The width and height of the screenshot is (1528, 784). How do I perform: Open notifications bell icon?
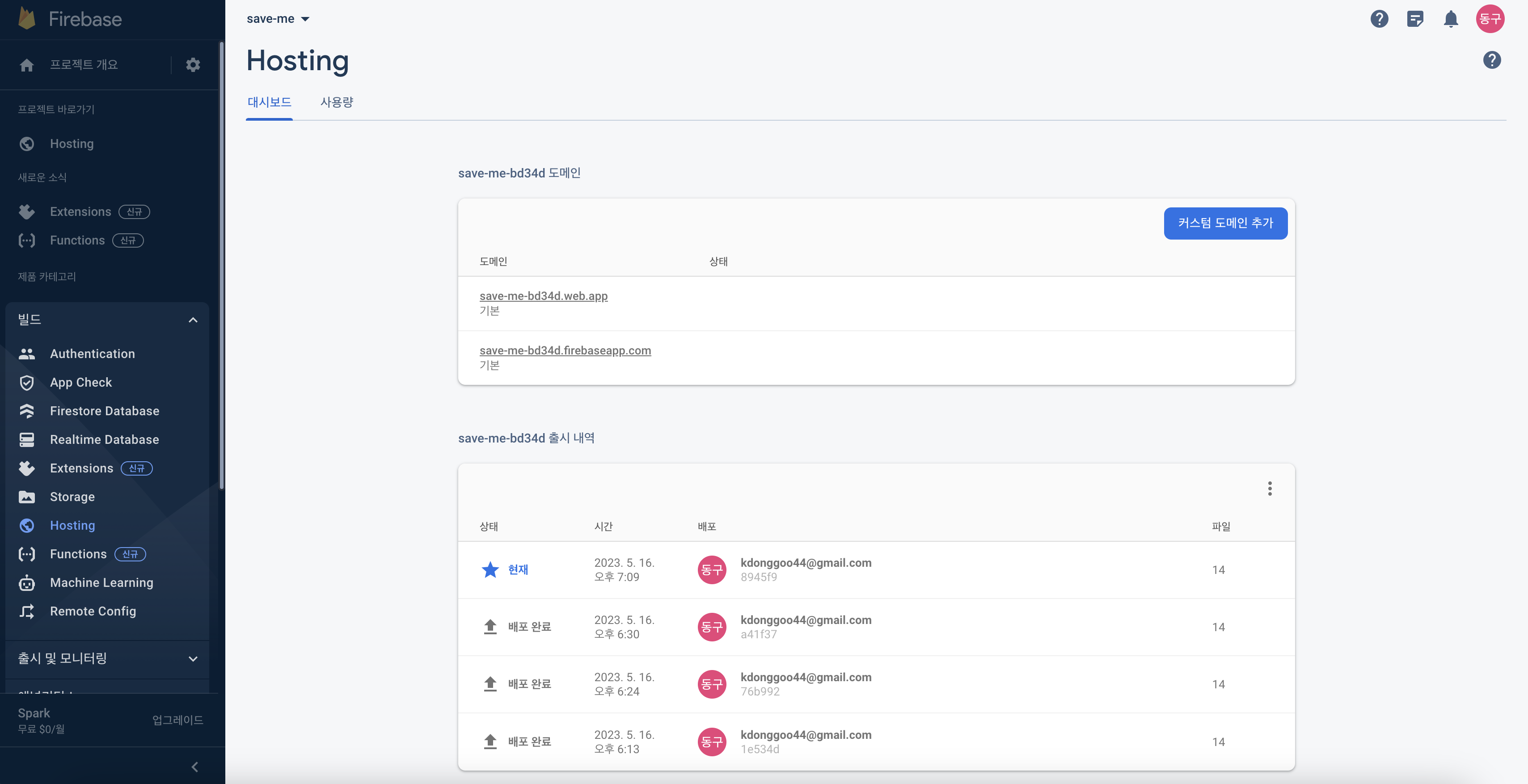pos(1451,19)
